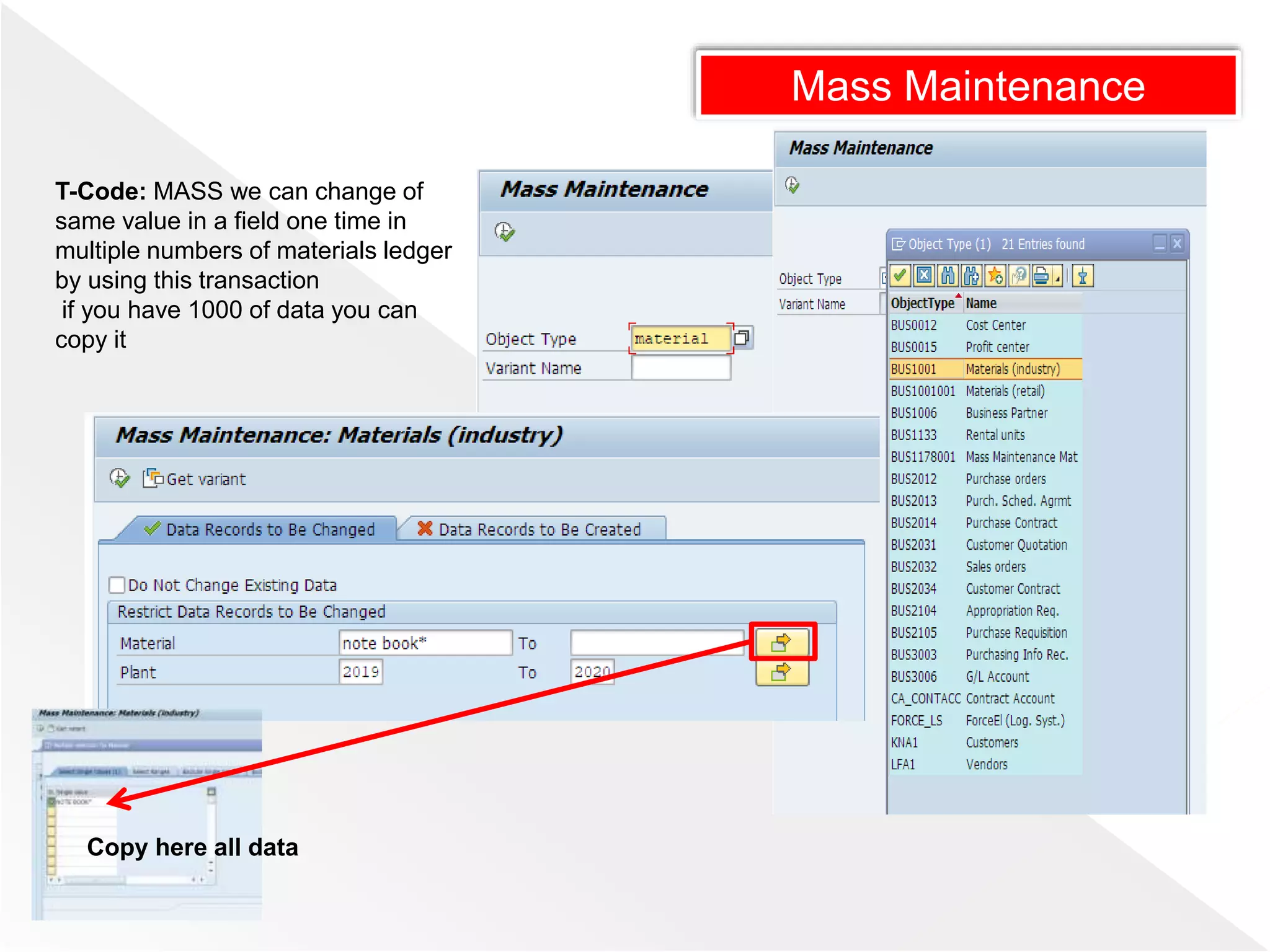The width and height of the screenshot is (1270, 952).
Task: Minimize the Object Type popup
Action: (x=1160, y=244)
